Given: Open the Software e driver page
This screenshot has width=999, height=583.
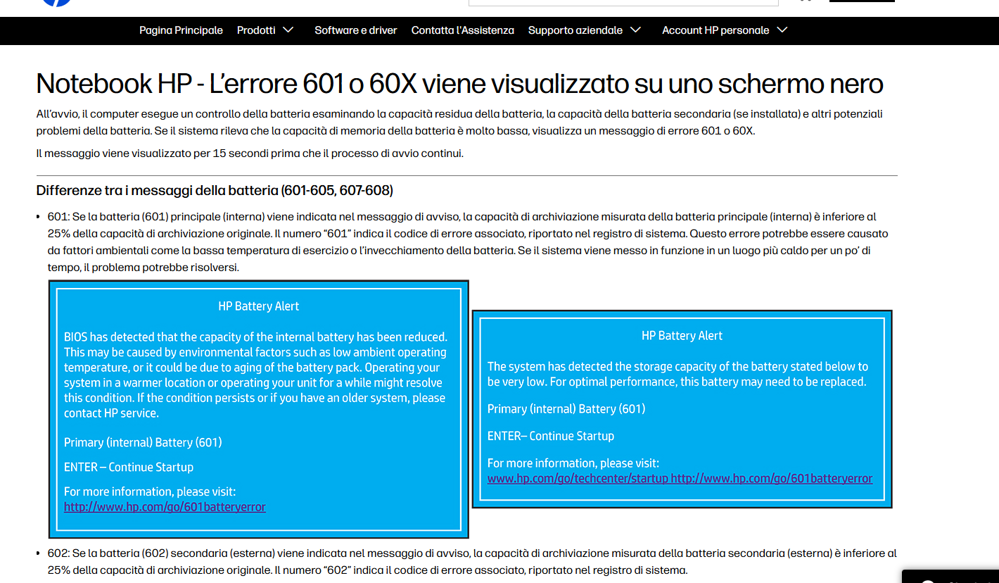Looking at the screenshot, I should click(x=356, y=30).
